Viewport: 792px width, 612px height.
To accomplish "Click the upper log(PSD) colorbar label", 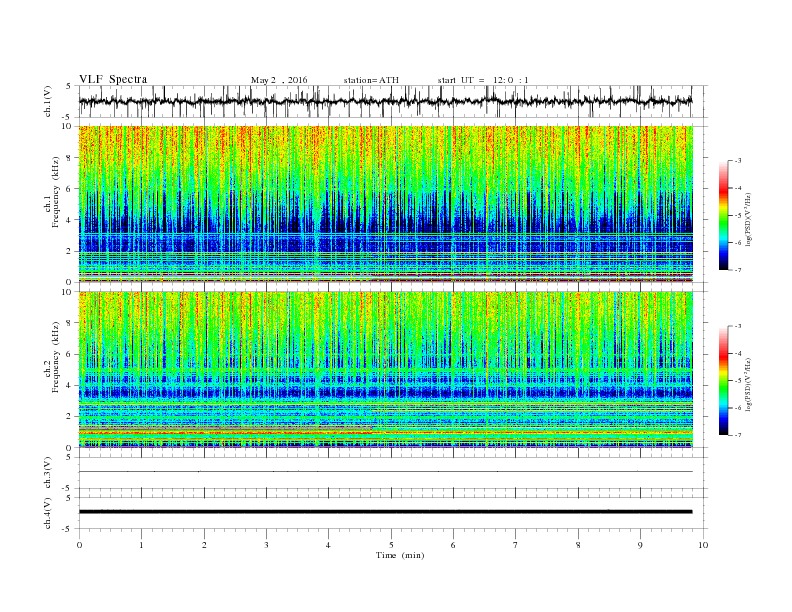I will (x=748, y=220).
